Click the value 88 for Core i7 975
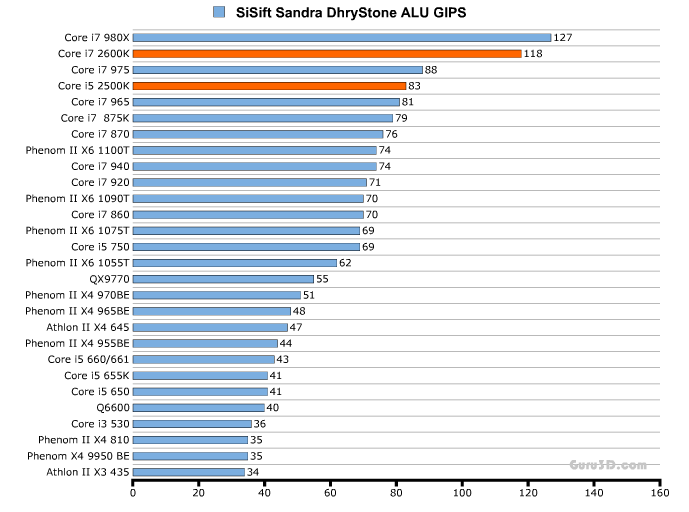This screenshot has height=512, width=689. pyautogui.click(x=431, y=70)
